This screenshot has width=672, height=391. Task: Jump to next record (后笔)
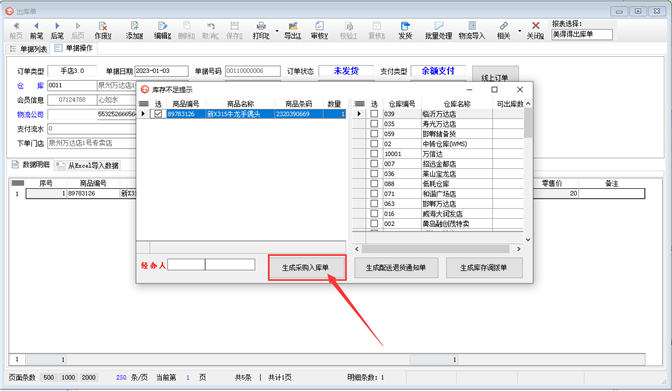pyautogui.click(x=57, y=30)
